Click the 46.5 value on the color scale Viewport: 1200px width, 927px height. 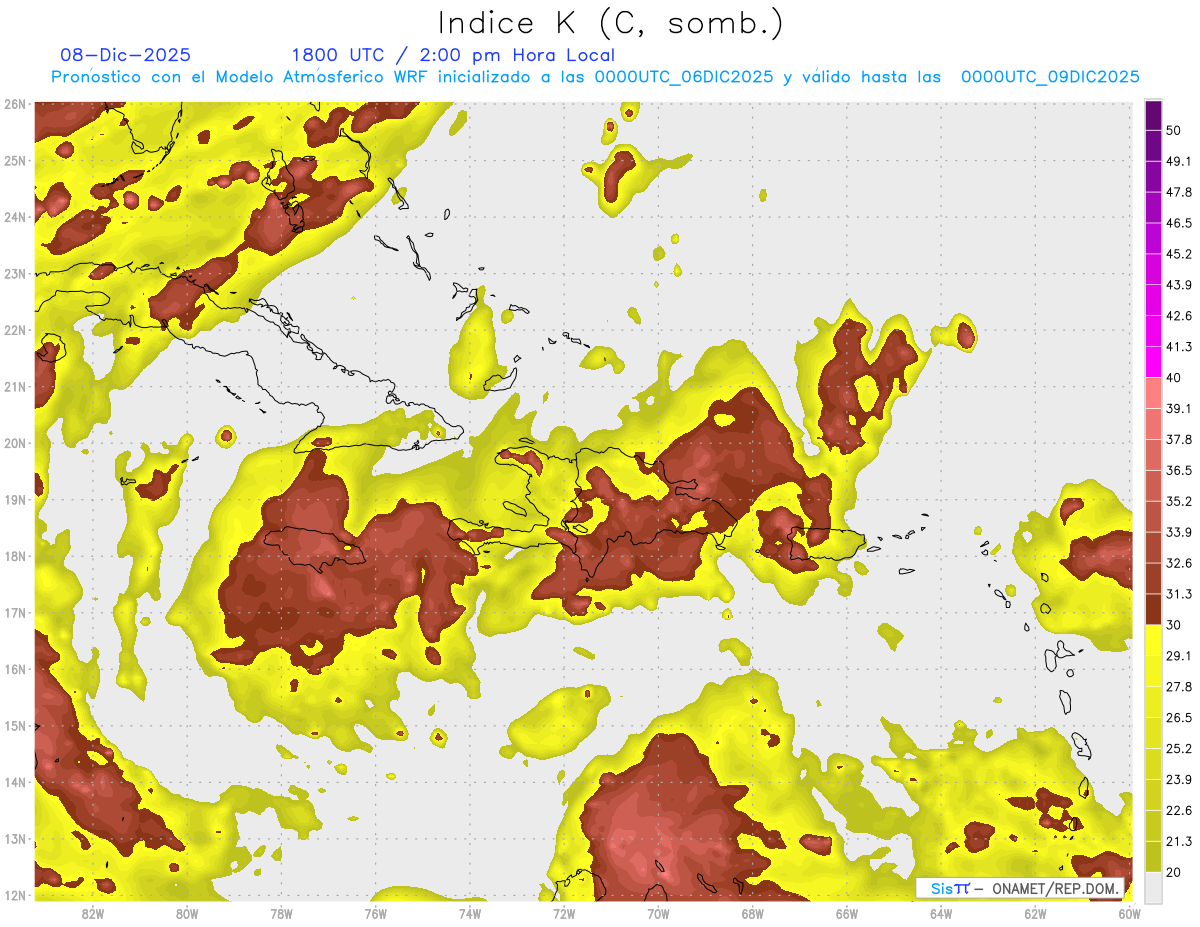(1179, 223)
